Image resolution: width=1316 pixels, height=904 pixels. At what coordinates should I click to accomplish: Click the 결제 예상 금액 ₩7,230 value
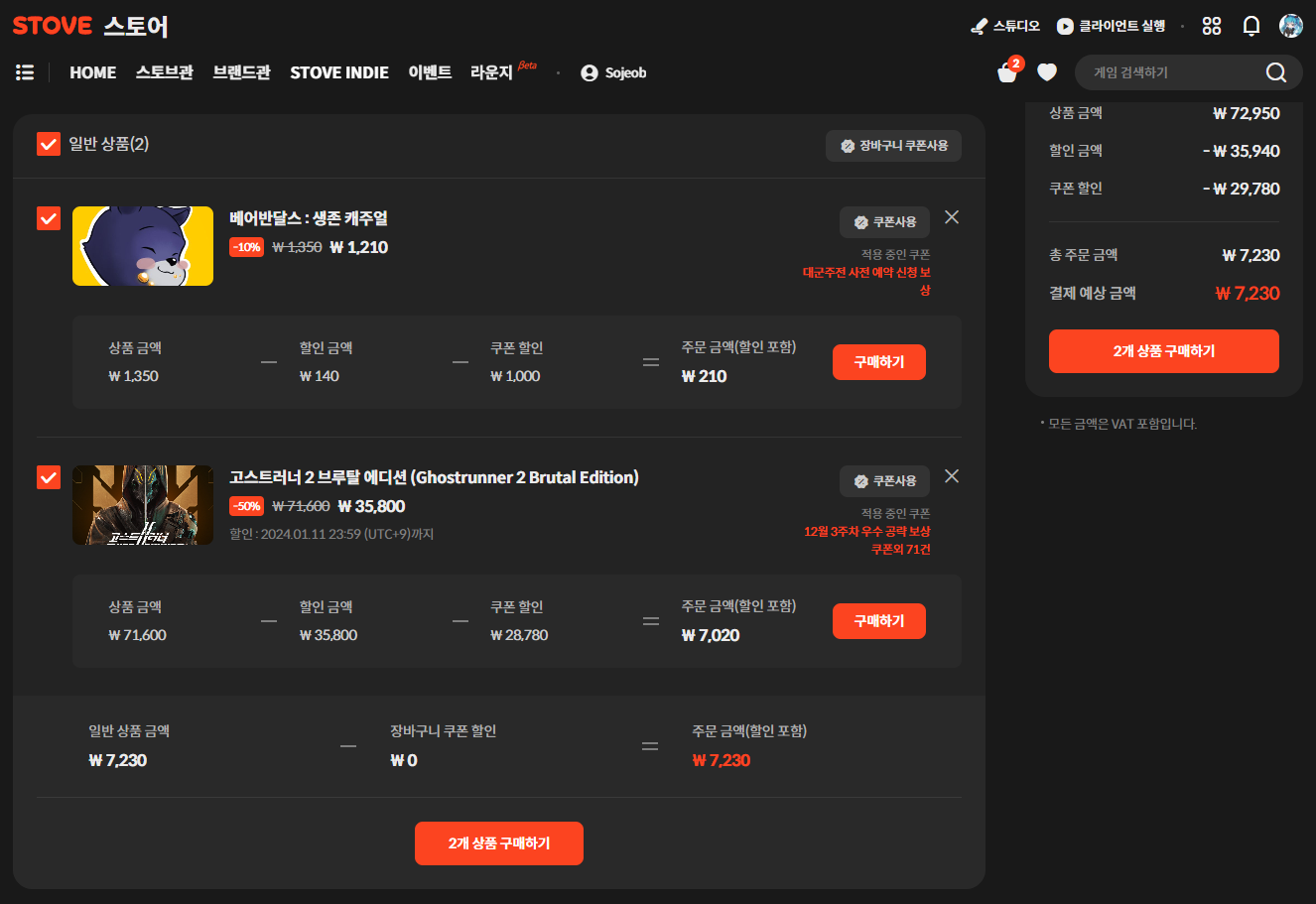click(1248, 294)
